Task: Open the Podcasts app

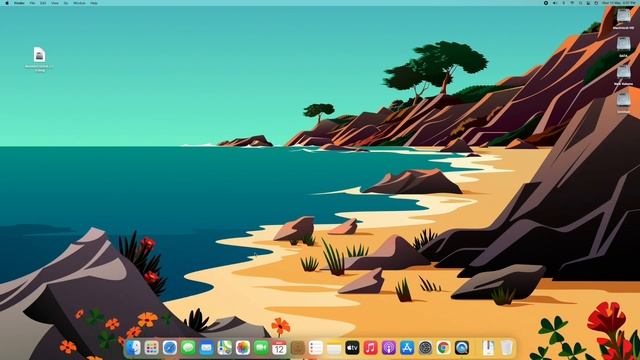Action: (x=389, y=348)
